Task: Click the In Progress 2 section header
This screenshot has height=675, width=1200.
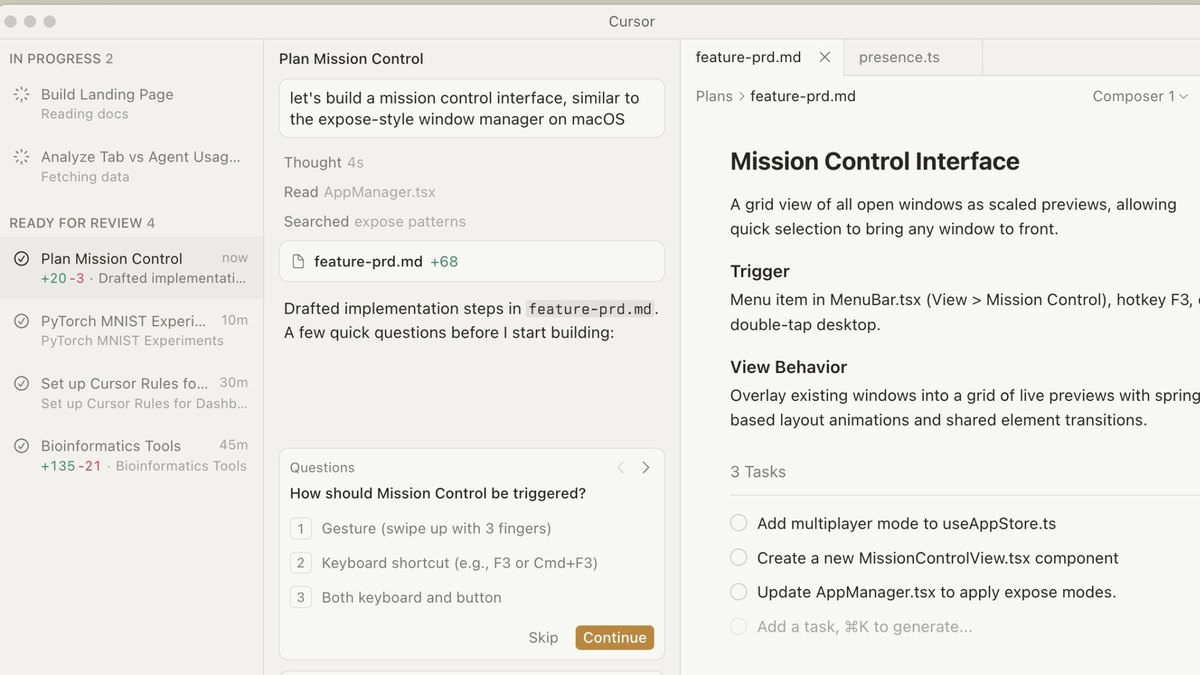Action: 61,59
